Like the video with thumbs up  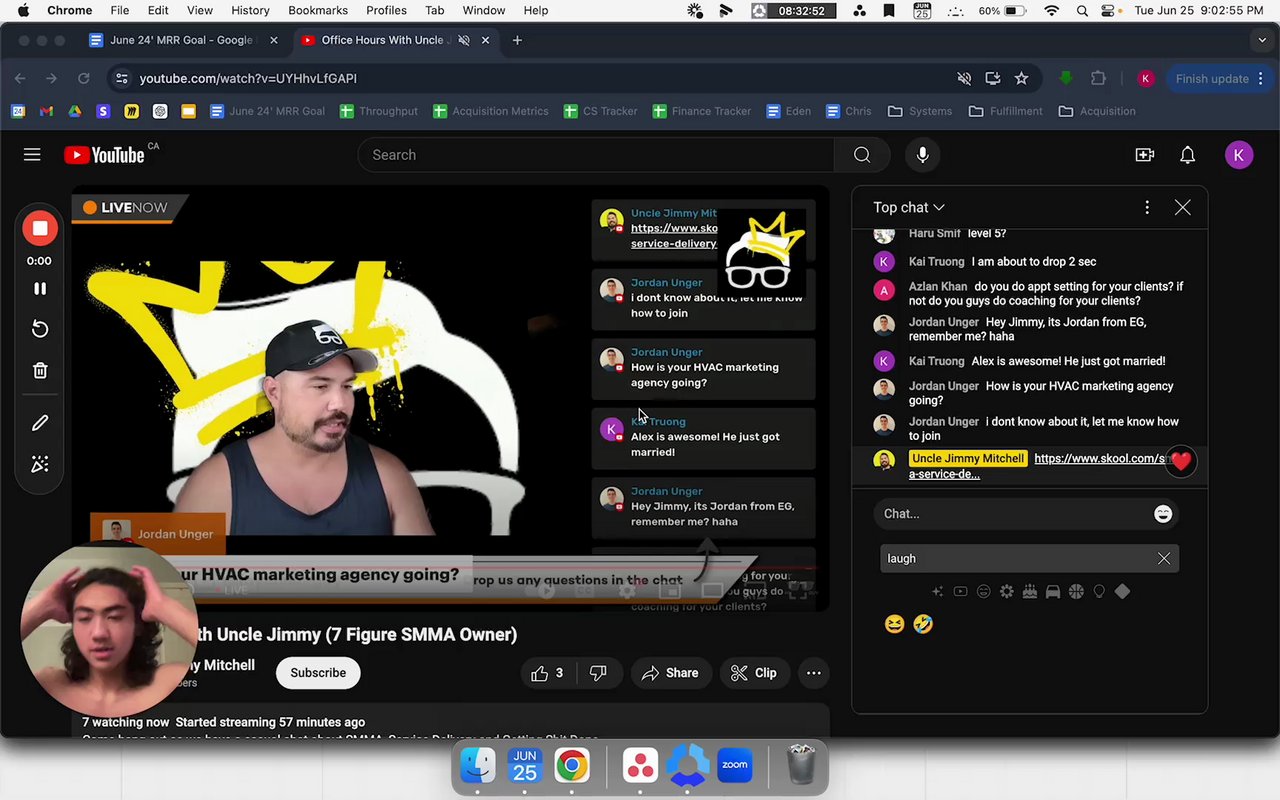[x=549, y=673]
